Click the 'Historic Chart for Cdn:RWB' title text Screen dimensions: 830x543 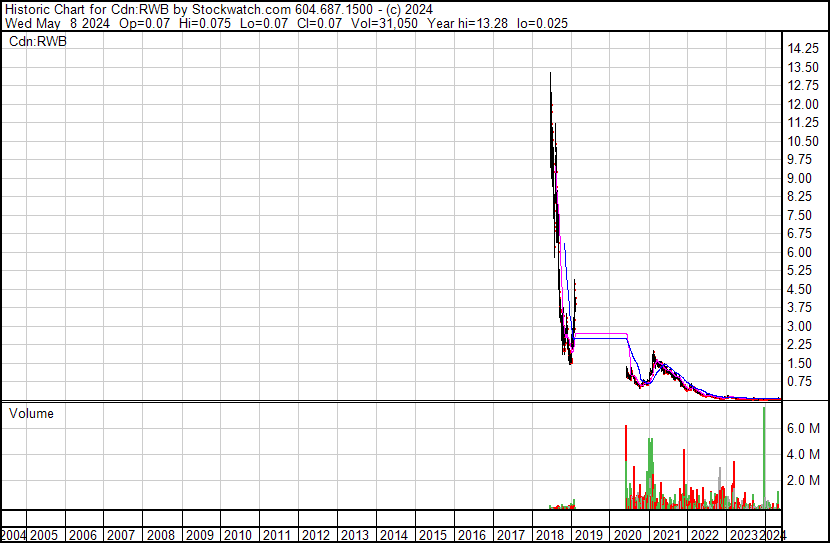(87, 9)
